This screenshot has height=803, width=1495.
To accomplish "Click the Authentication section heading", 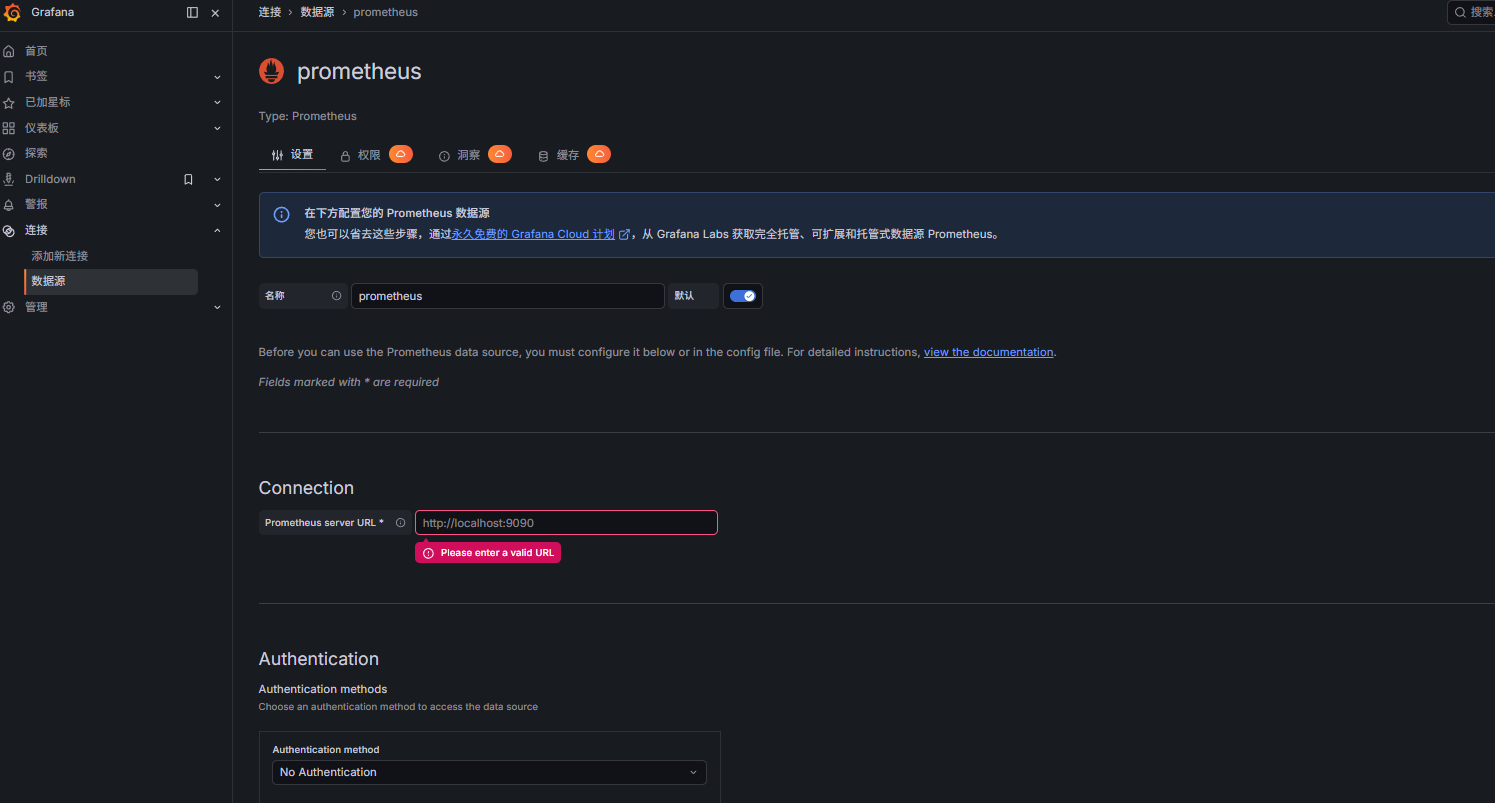I will coord(319,659).
